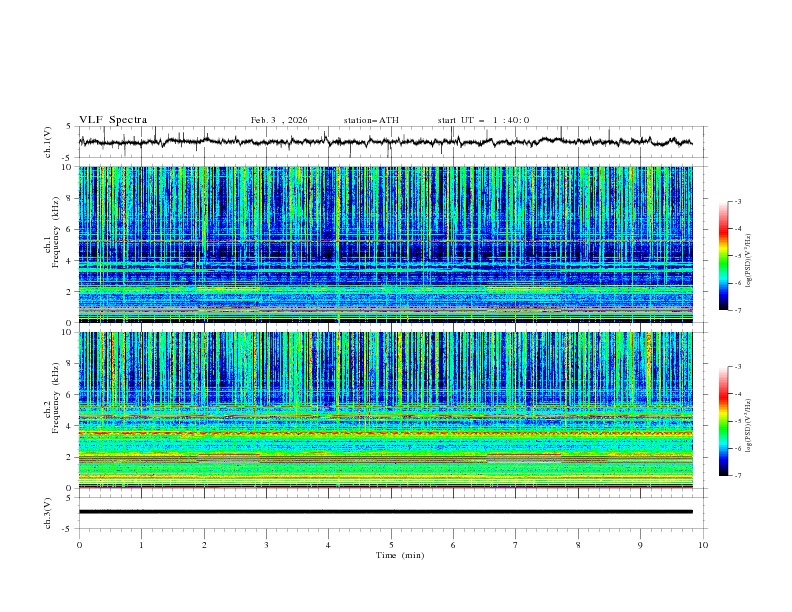792x612 pixels.
Task: Pick the ch.2 PSD color bar
Action: tap(724, 420)
